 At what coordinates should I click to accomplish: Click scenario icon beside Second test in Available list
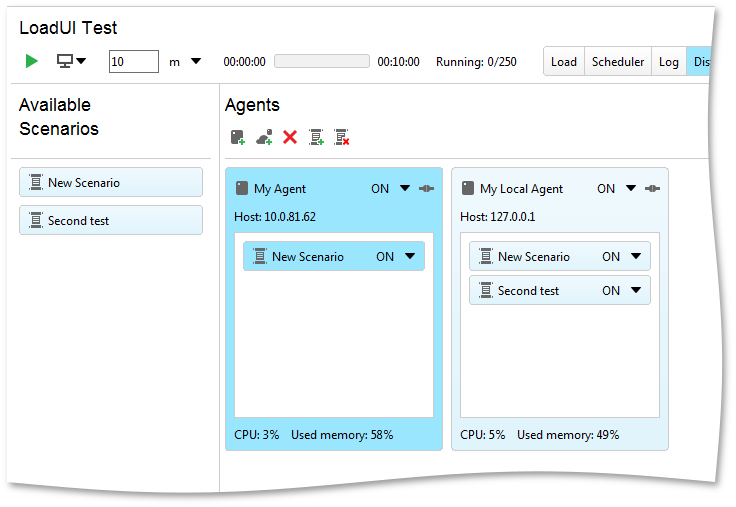click(36, 220)
